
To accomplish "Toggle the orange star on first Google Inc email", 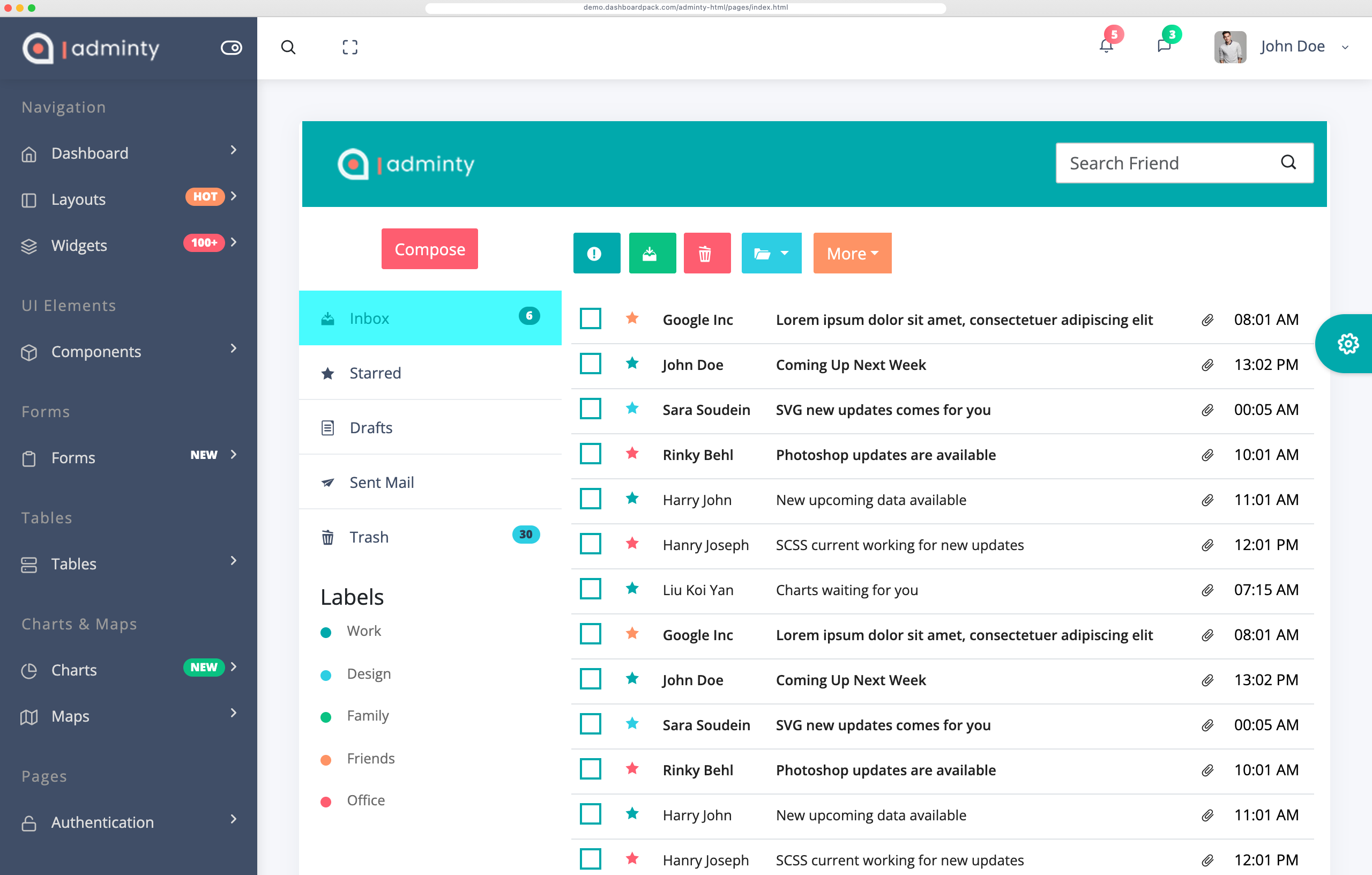I will tap(632, 318).
